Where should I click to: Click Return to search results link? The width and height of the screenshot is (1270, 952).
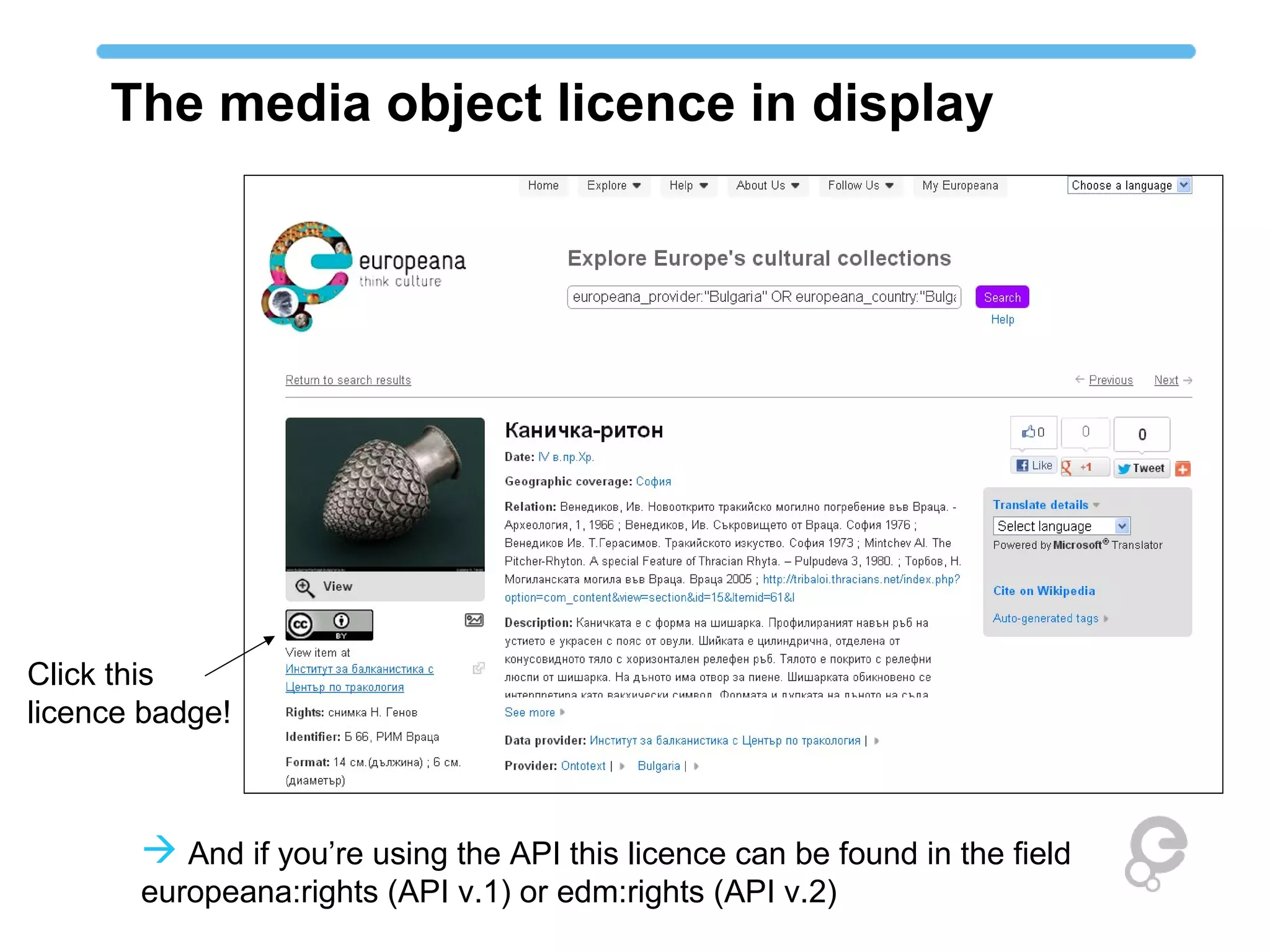348,380
